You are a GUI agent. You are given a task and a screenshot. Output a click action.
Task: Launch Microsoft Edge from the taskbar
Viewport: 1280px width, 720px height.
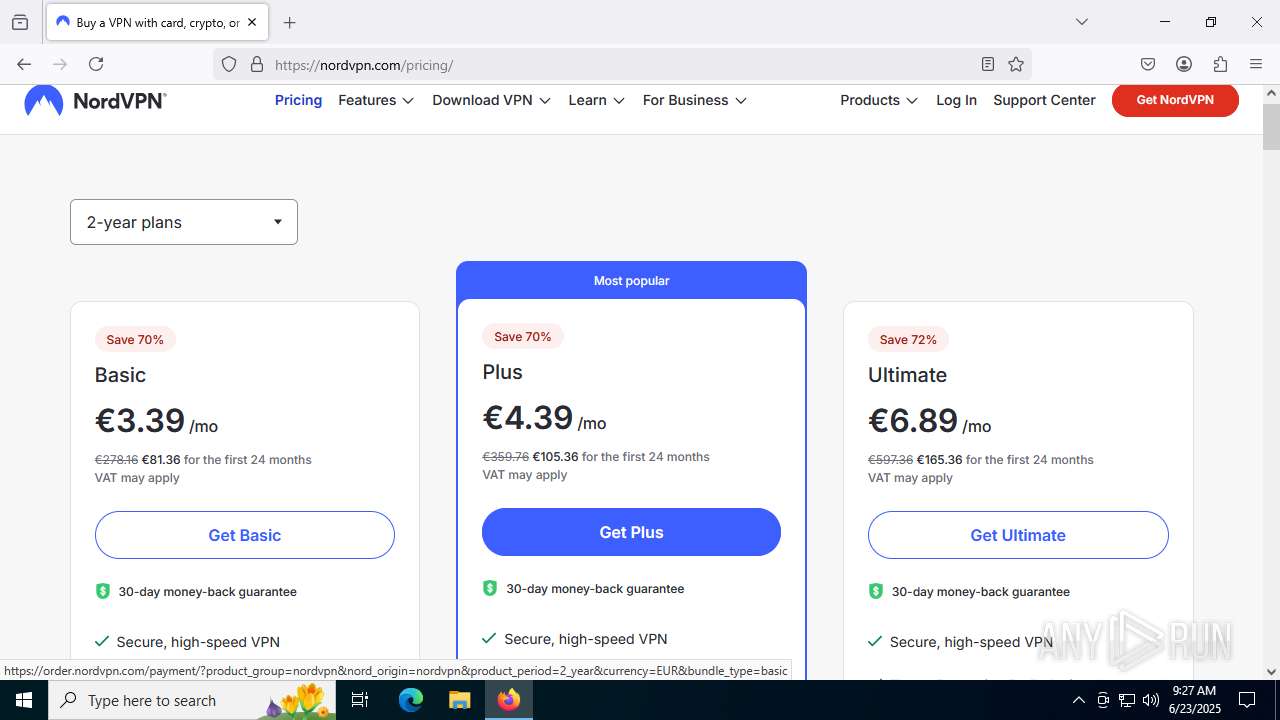(x=411, y=700)
